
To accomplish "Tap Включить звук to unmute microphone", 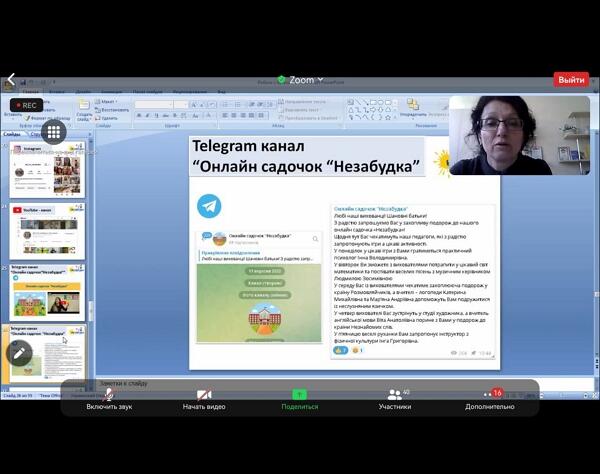I will click(109, 399).
